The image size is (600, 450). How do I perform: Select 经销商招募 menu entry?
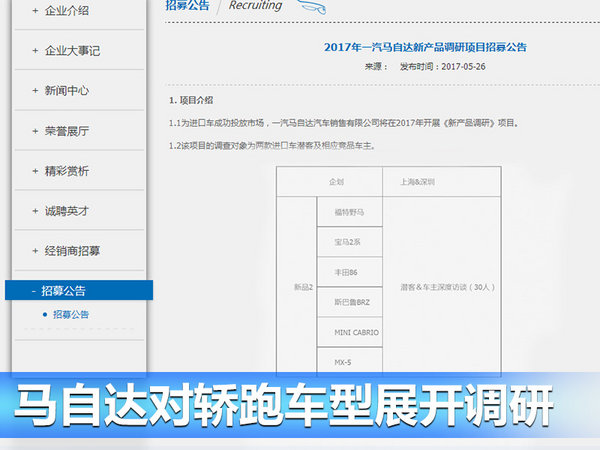click(72, 251)
